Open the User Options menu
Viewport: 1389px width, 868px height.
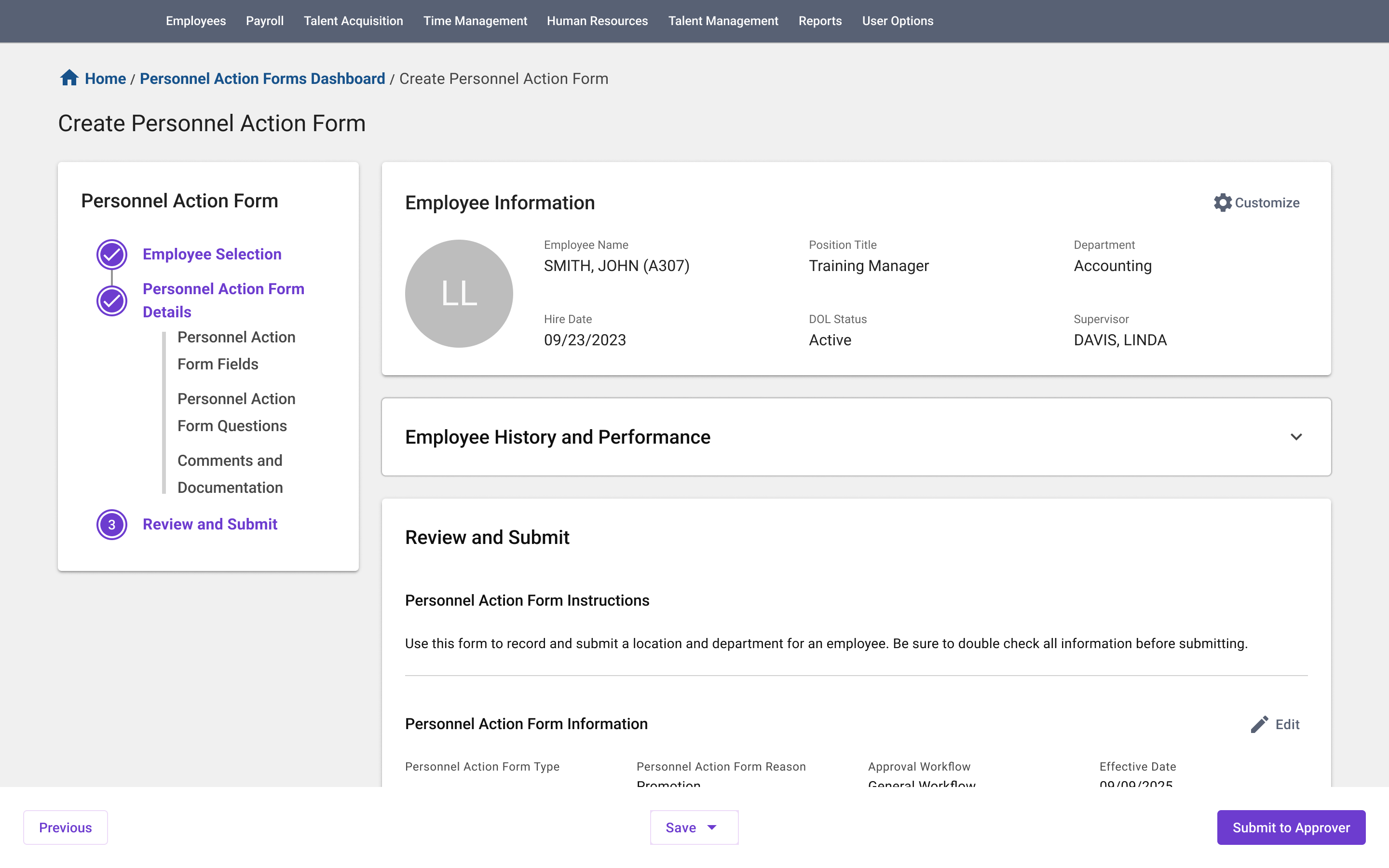(x=897, y=21)
